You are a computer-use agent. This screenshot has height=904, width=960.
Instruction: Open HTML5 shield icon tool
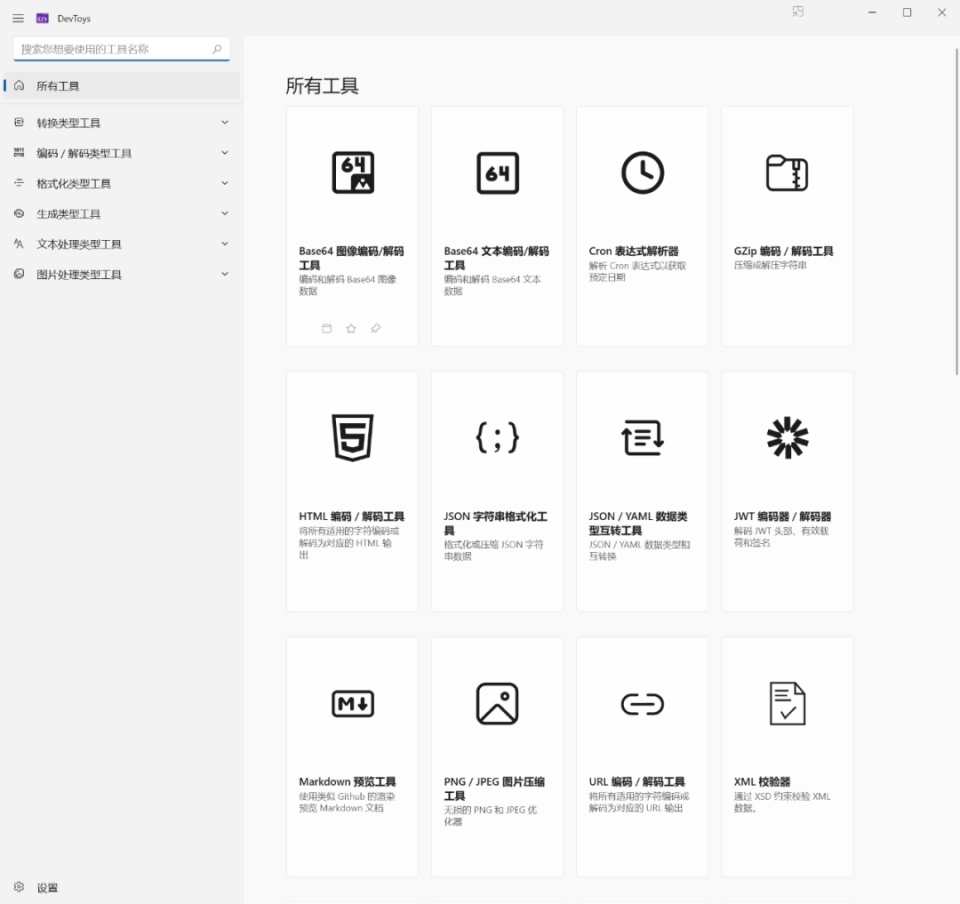point(353,438)
